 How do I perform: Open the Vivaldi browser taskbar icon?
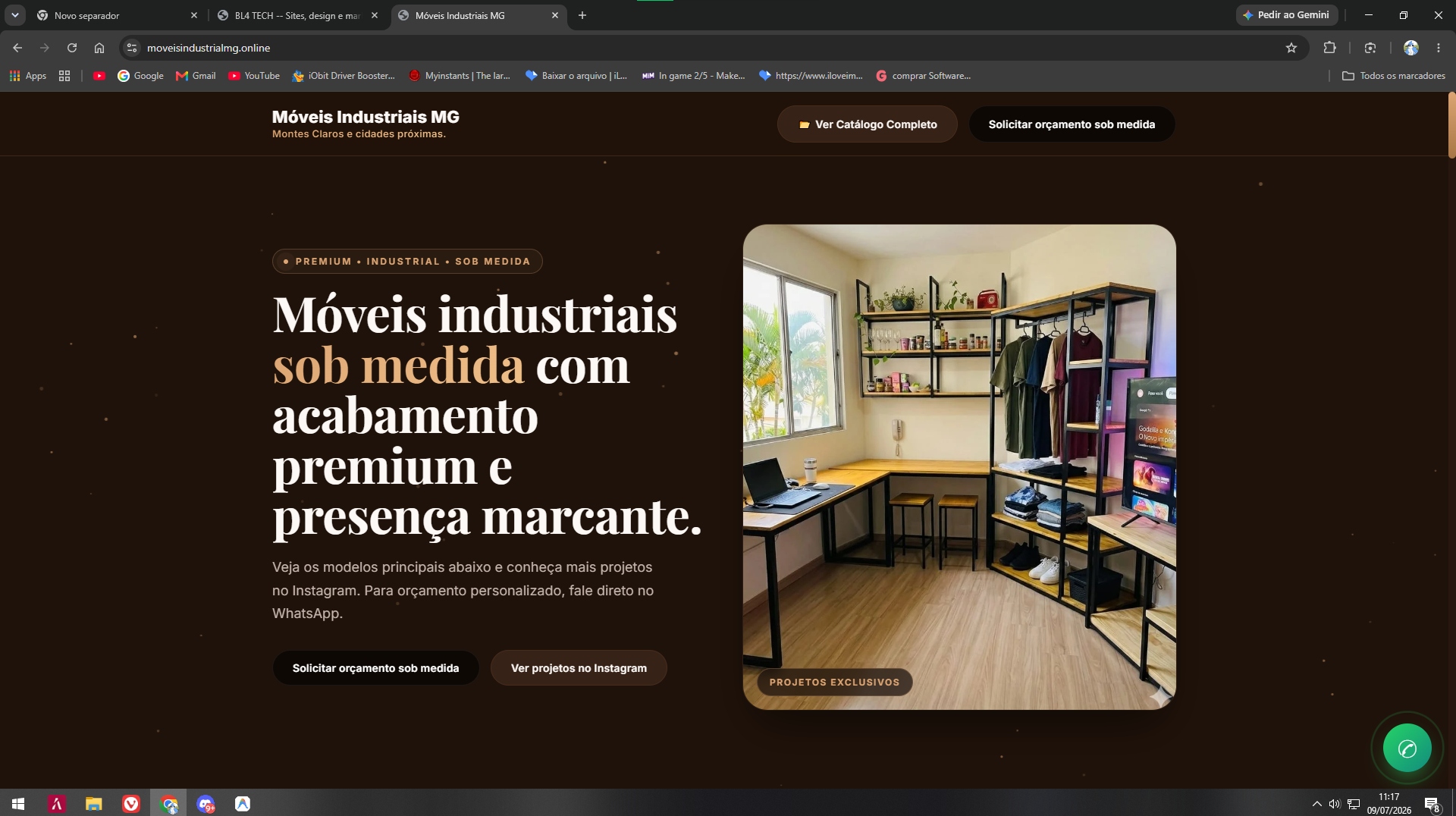point(131,804)
